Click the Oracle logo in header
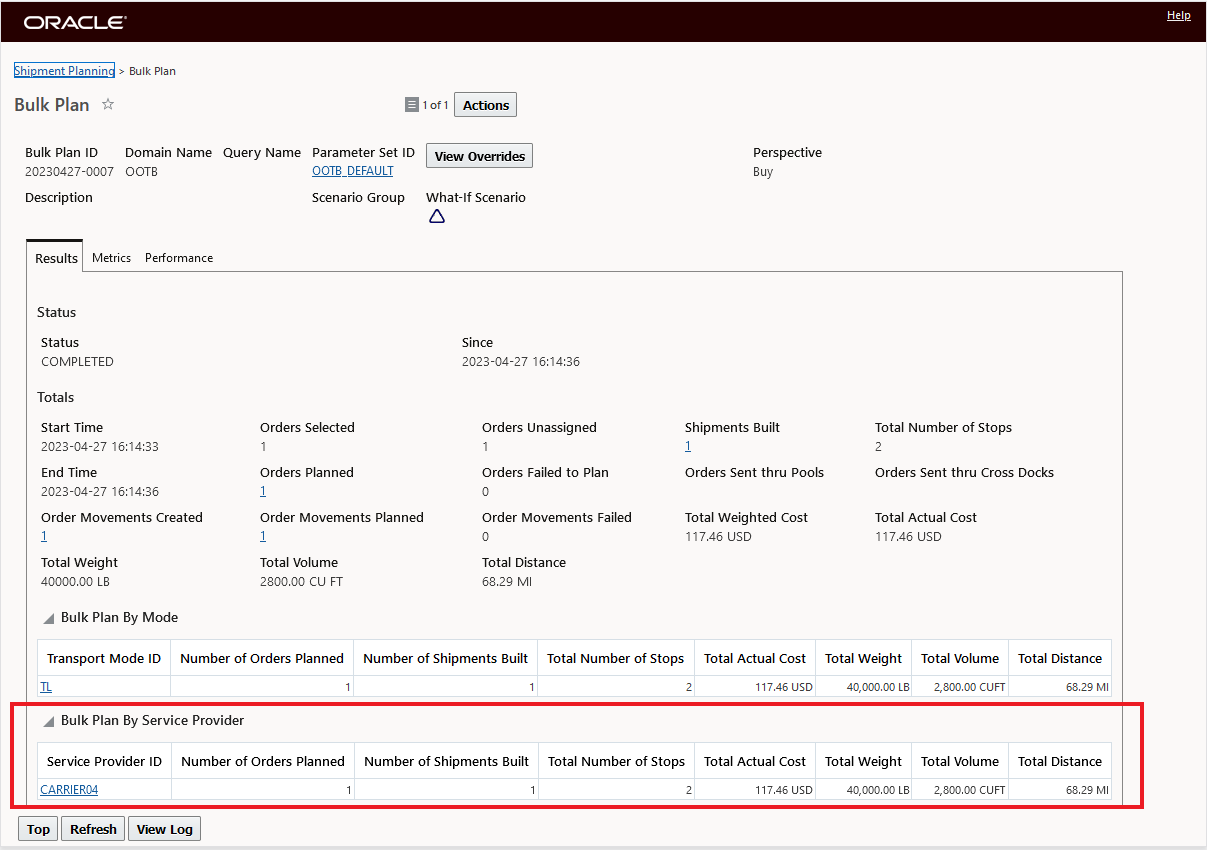The width and height of the screenshot is (1207, 850). click(75, 22)
